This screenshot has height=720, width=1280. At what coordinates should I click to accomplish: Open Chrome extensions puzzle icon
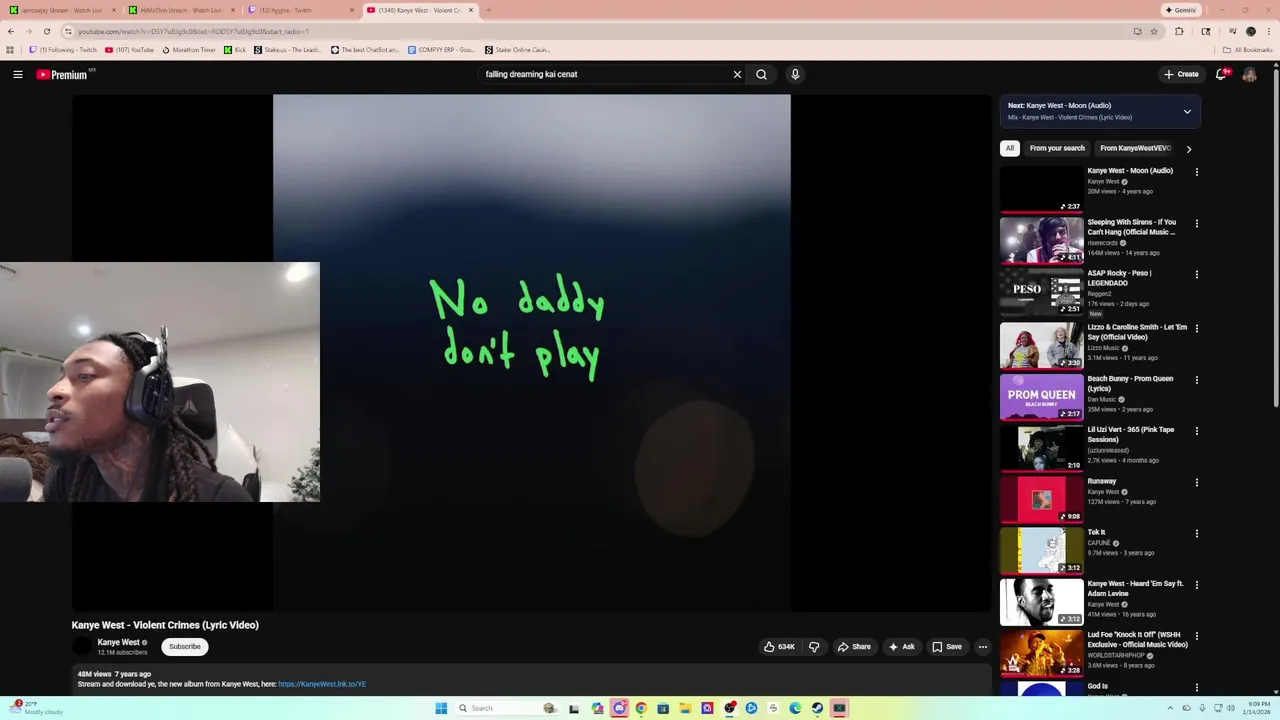click(1179, 31)
